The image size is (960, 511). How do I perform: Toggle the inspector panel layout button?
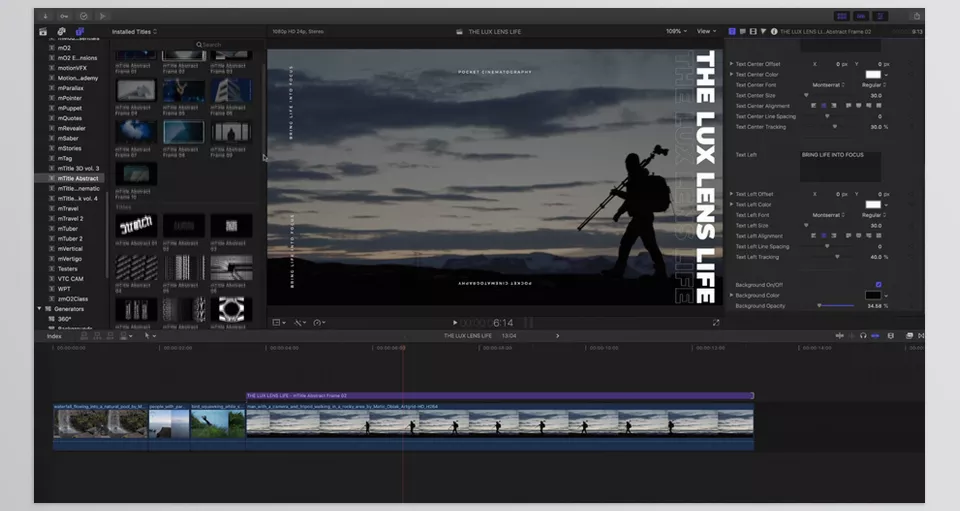pos(880,16)
